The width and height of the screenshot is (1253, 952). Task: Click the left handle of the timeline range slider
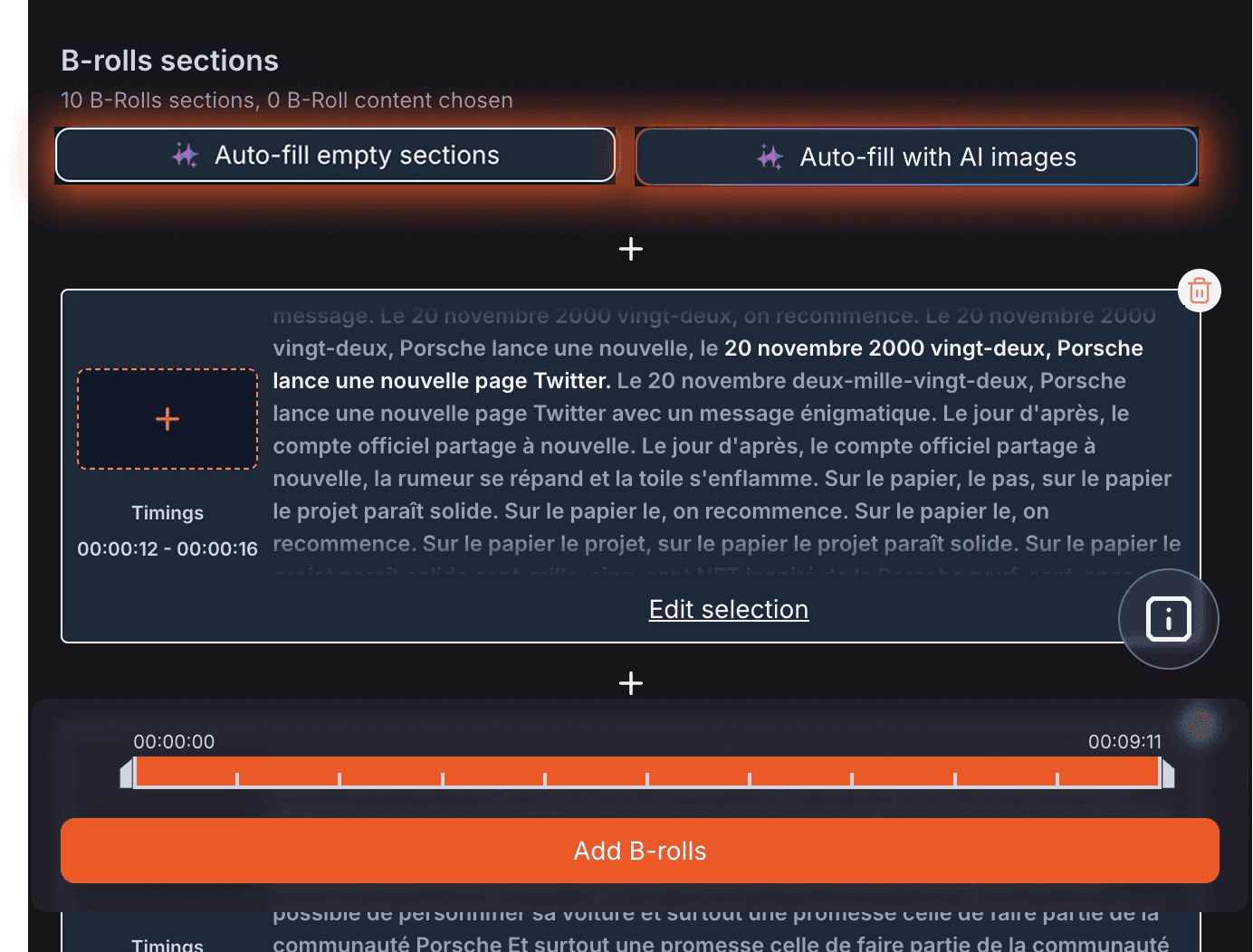click(x=128, y=773)
